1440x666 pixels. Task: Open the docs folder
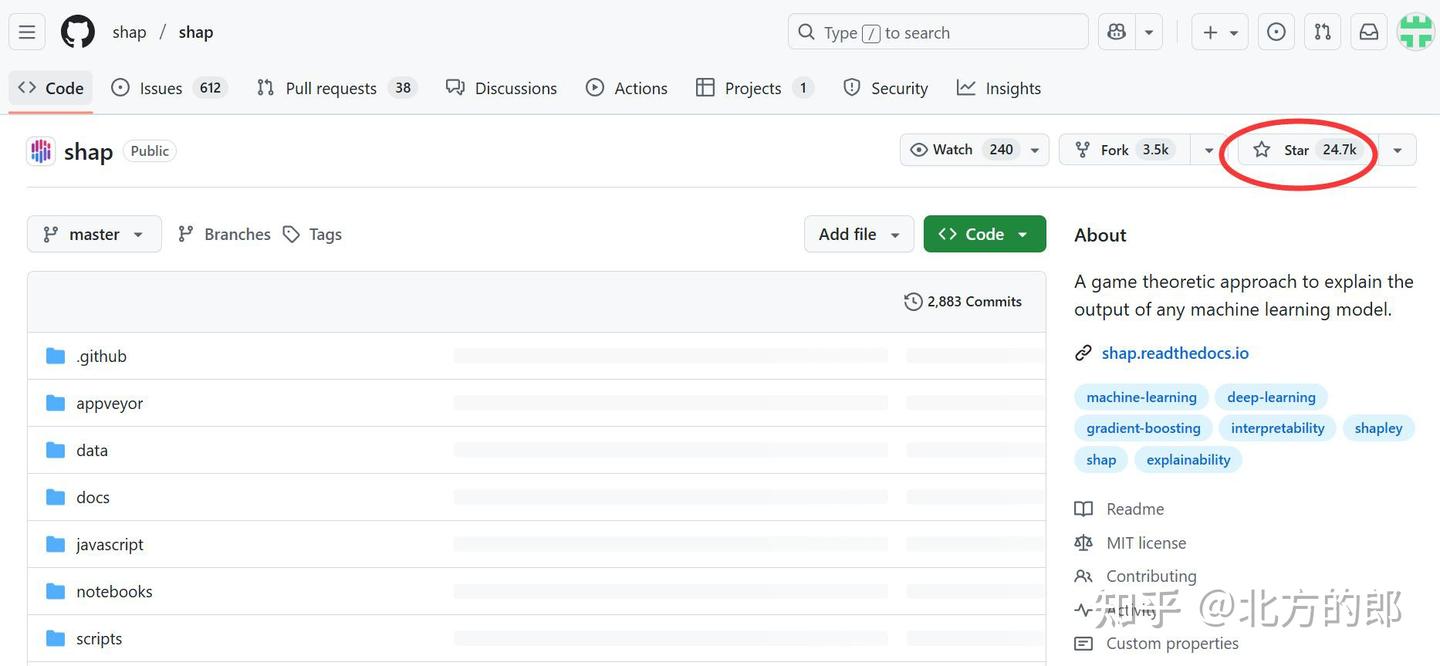click(x=93, y=497)
